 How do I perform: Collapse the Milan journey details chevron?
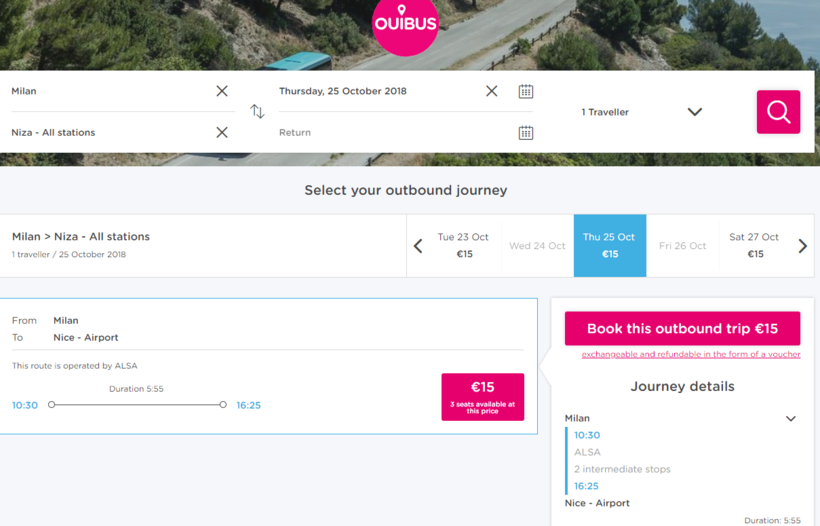coord(791,419)
